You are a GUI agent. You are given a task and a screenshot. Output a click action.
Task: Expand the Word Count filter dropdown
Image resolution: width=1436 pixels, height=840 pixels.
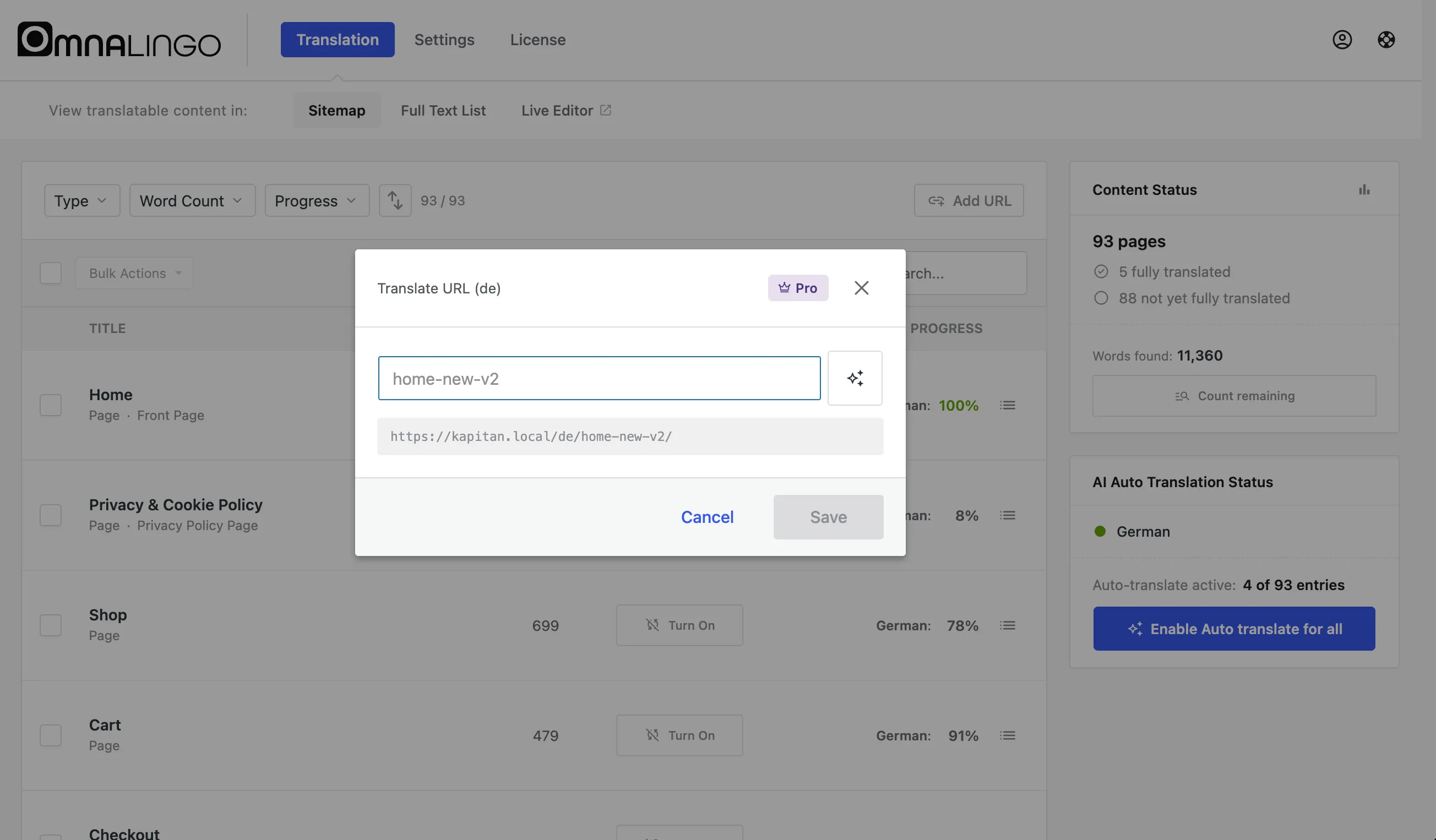(x=192, y=200)
